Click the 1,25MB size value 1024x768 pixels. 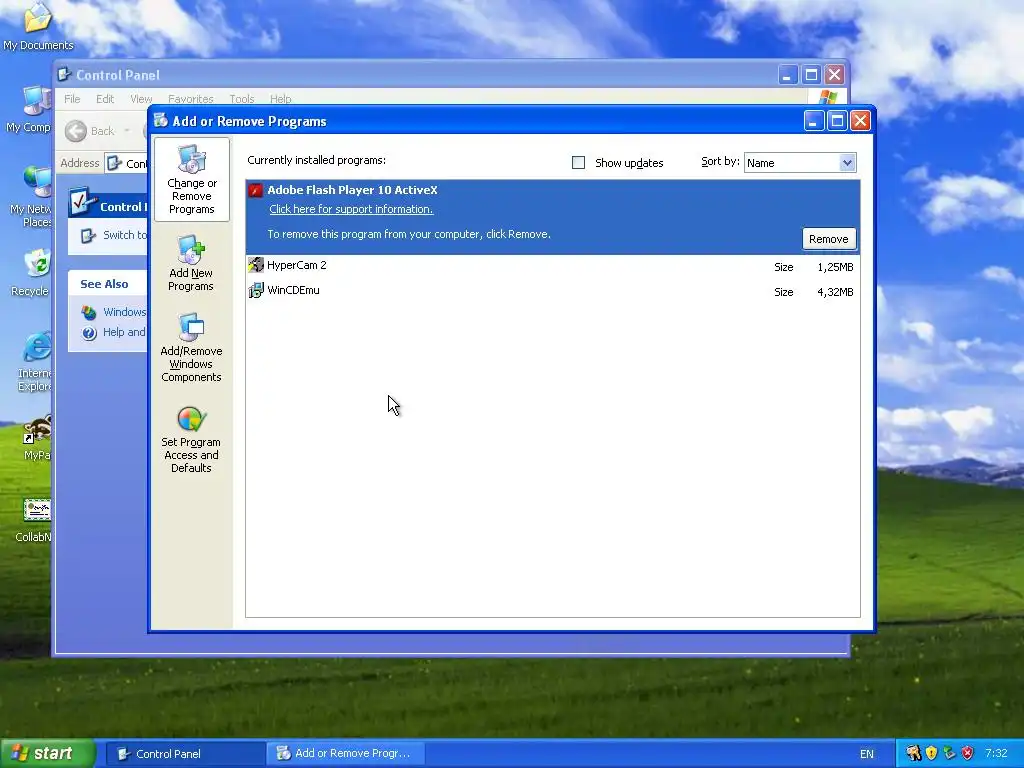point(835,267)
